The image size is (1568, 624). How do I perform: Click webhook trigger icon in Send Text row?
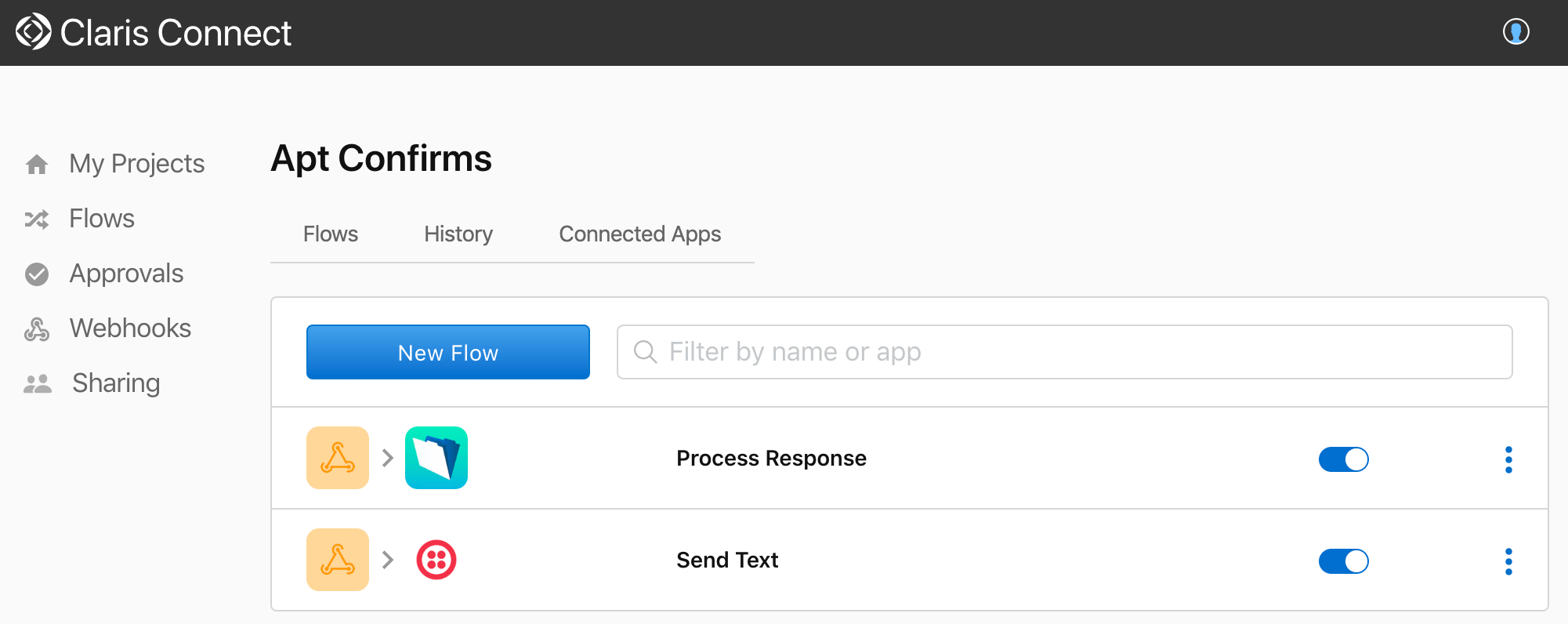[x=338, y=560]
